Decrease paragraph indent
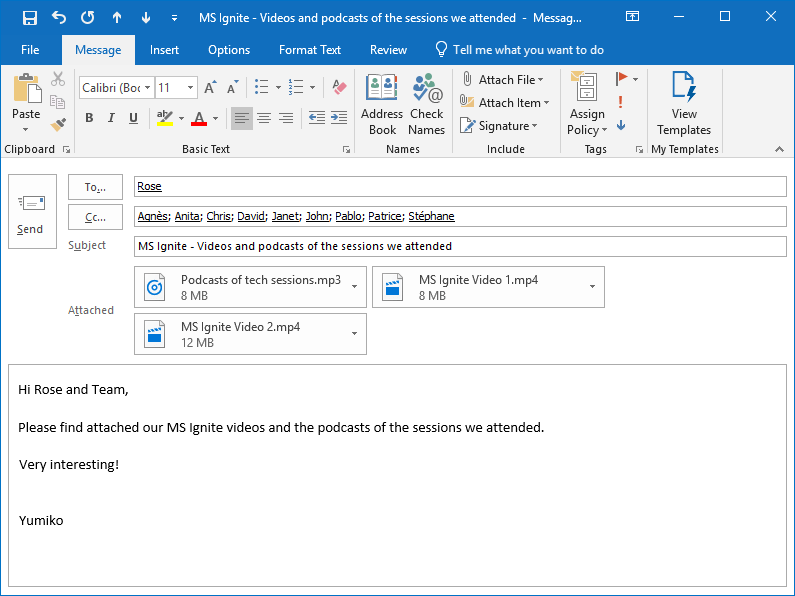 tap(317, 118)
